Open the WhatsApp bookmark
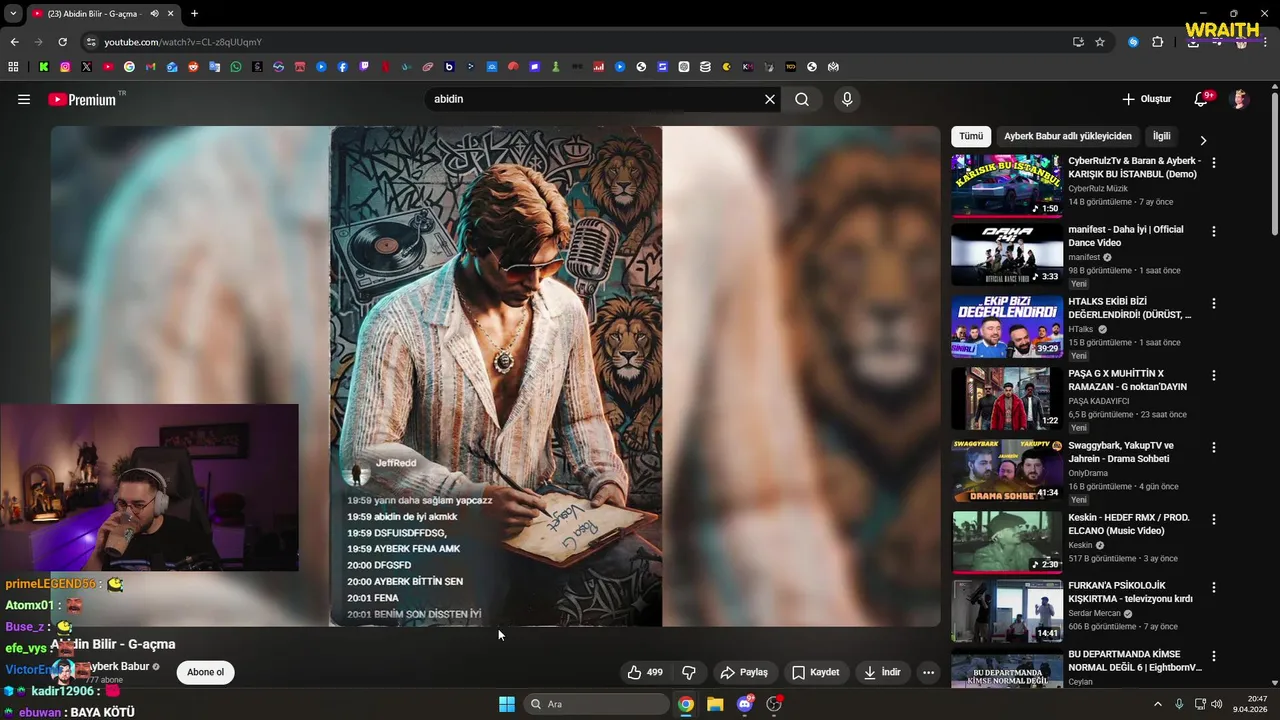The image size is (1280, 720). (x=236, y=67)
